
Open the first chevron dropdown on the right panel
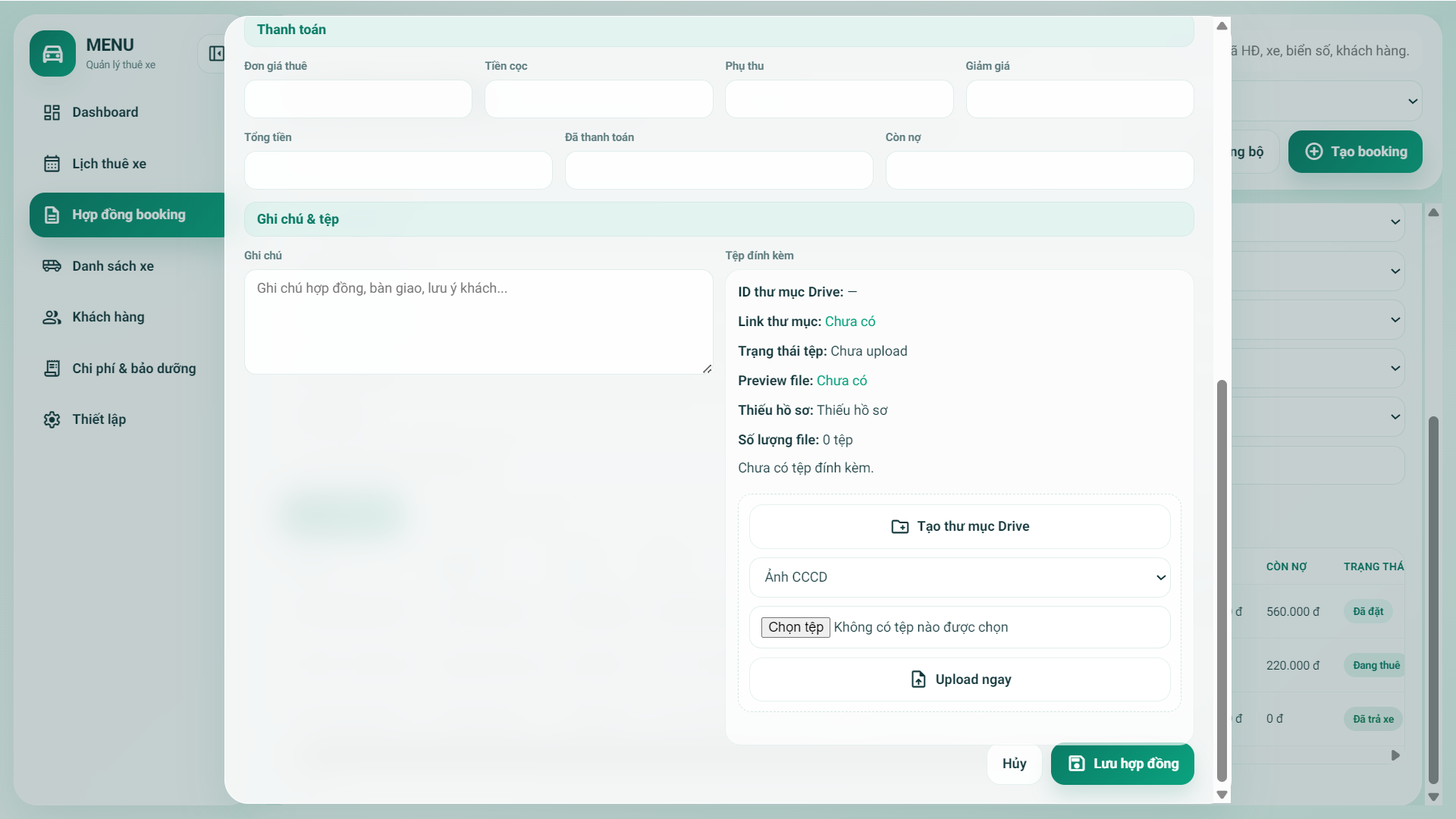[1396, 222]
